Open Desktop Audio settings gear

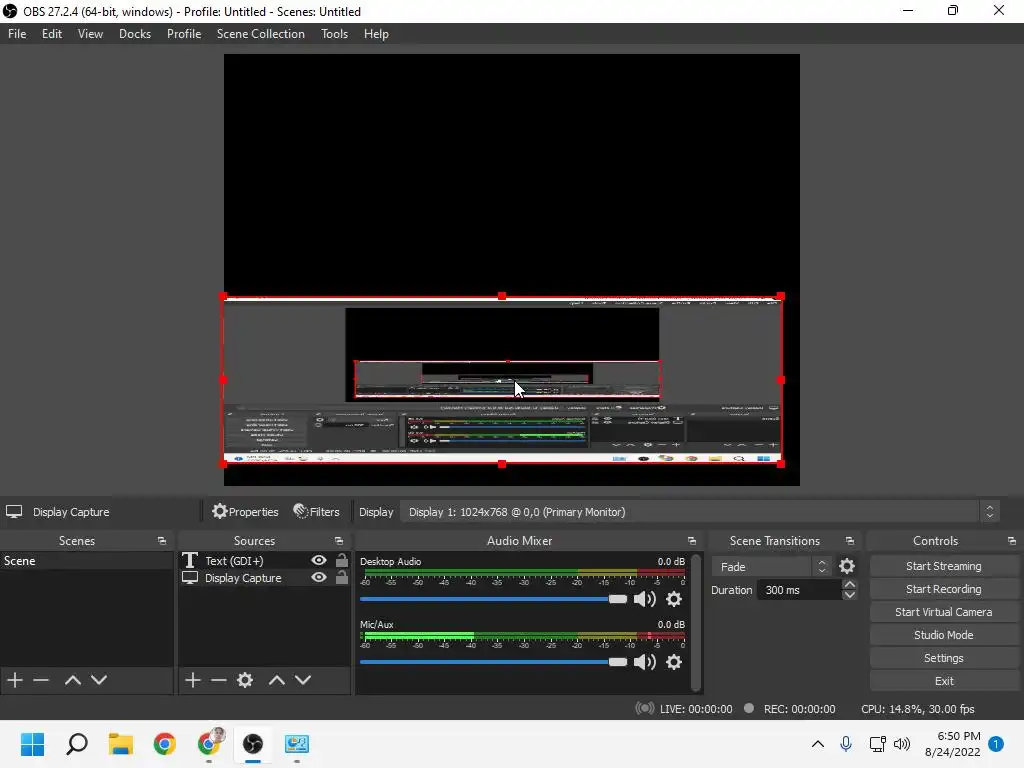tap(674, 599)
